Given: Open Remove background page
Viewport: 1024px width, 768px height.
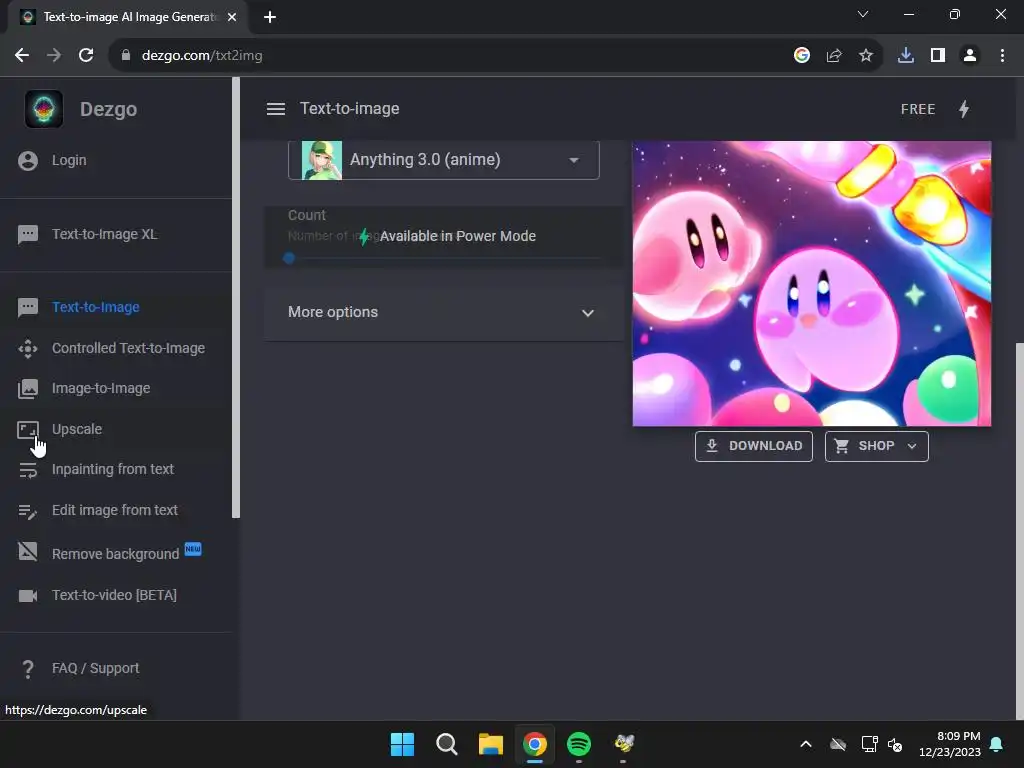Looking at the screenshot, I should click(x=115, y=554).
